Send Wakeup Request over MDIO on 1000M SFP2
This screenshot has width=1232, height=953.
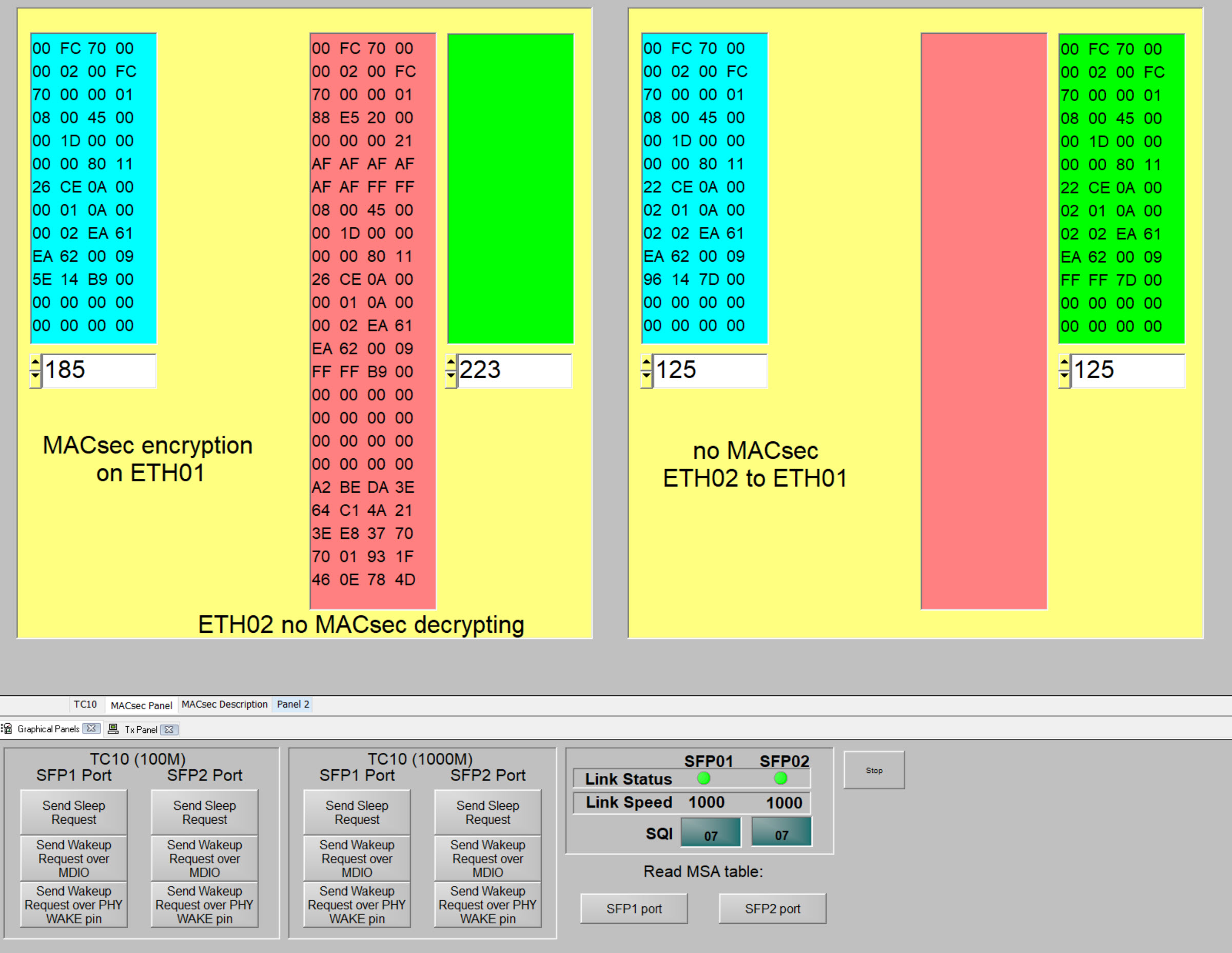tap(487, 858)
